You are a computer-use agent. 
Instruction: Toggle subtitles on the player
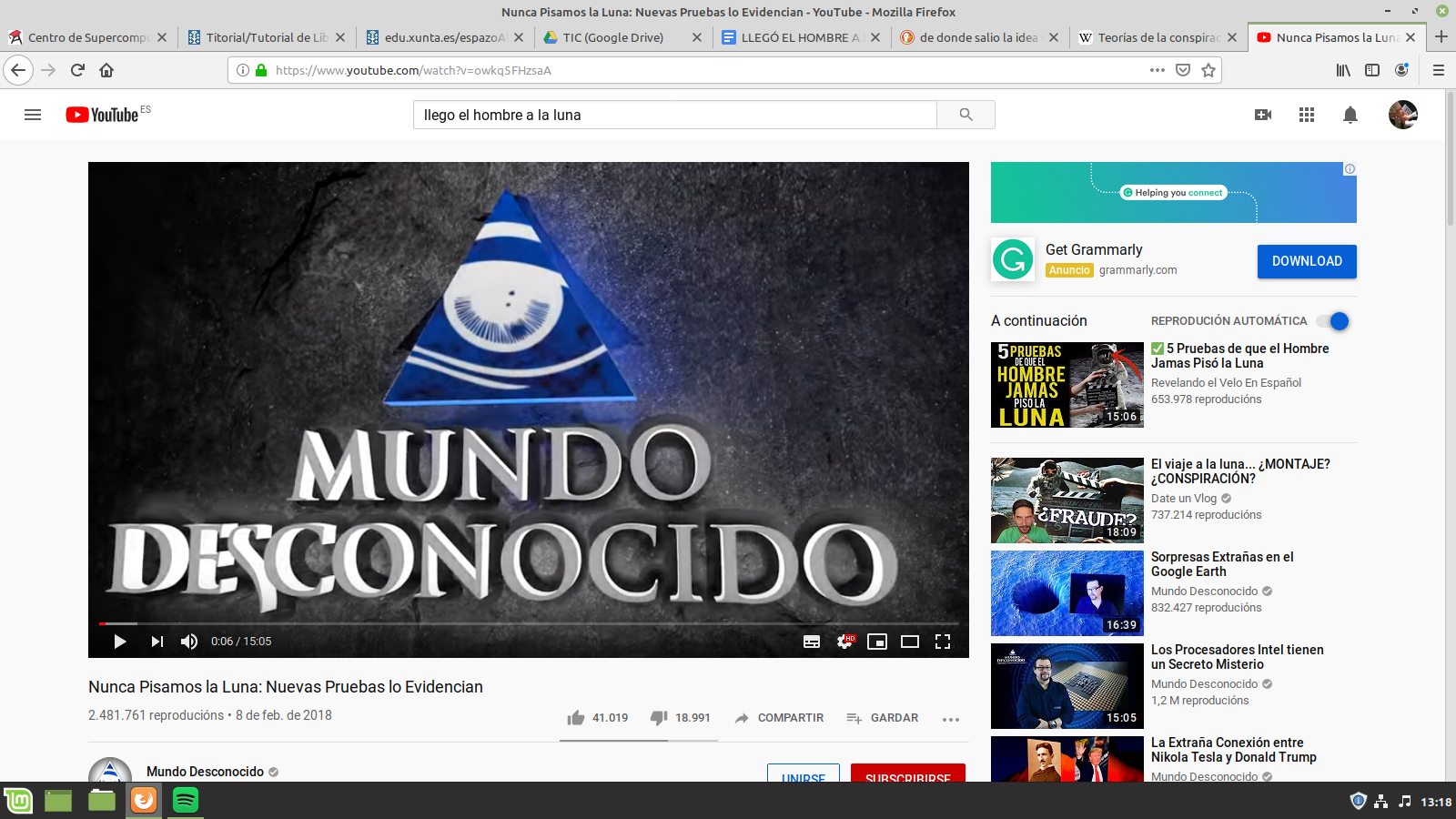tap(812, 642)
